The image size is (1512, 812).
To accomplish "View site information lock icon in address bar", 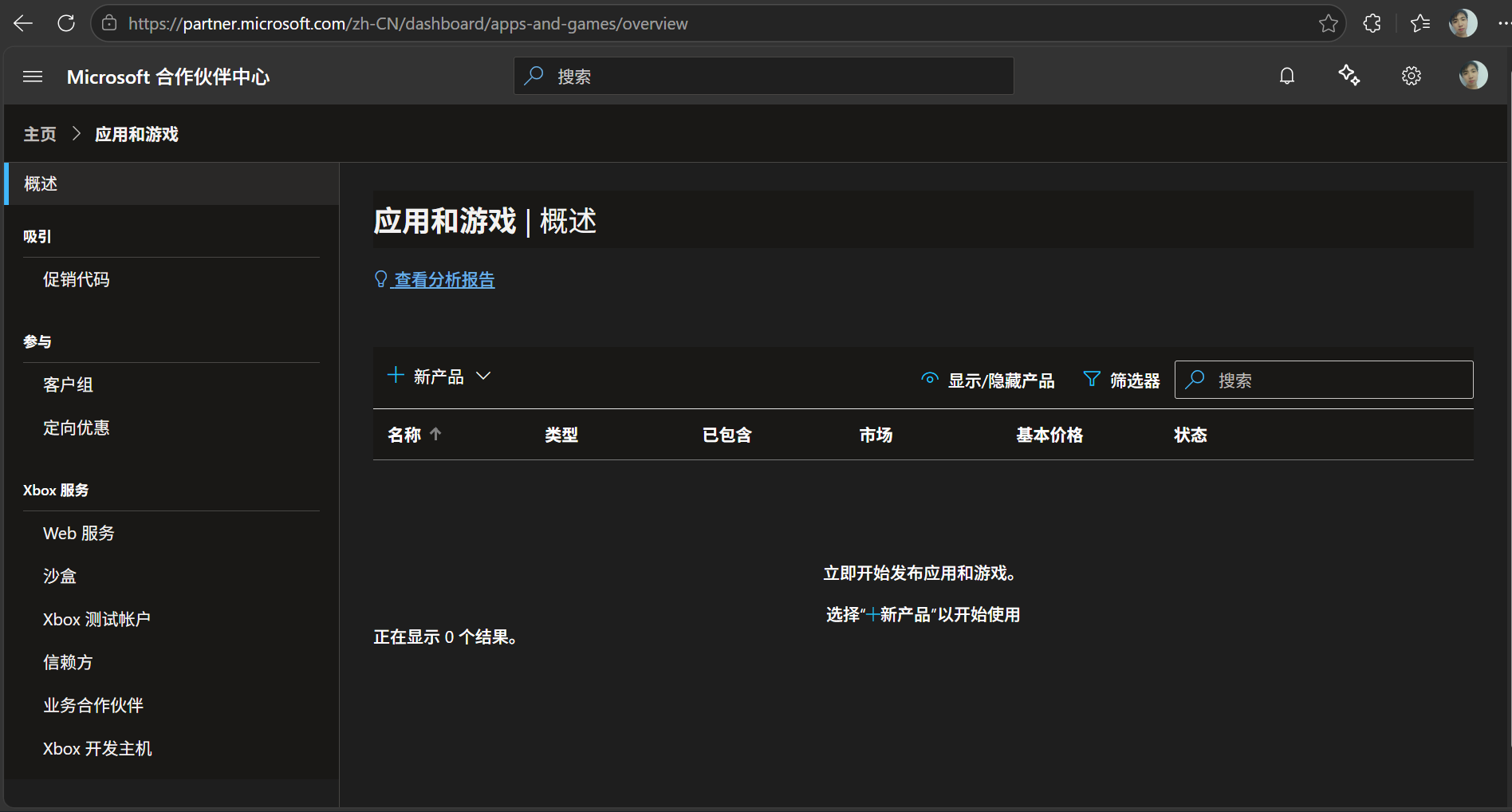I will coord(110,24).
